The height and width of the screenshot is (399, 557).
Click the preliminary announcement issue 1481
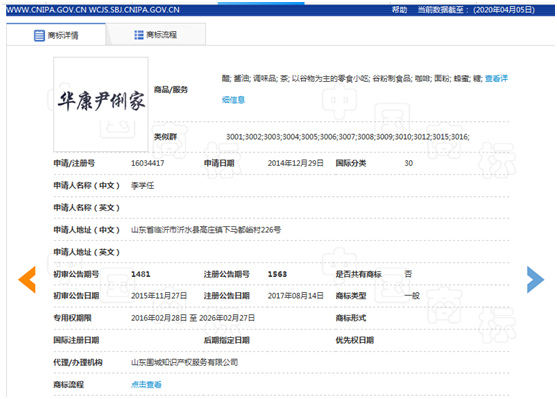[x=141, y=274]
